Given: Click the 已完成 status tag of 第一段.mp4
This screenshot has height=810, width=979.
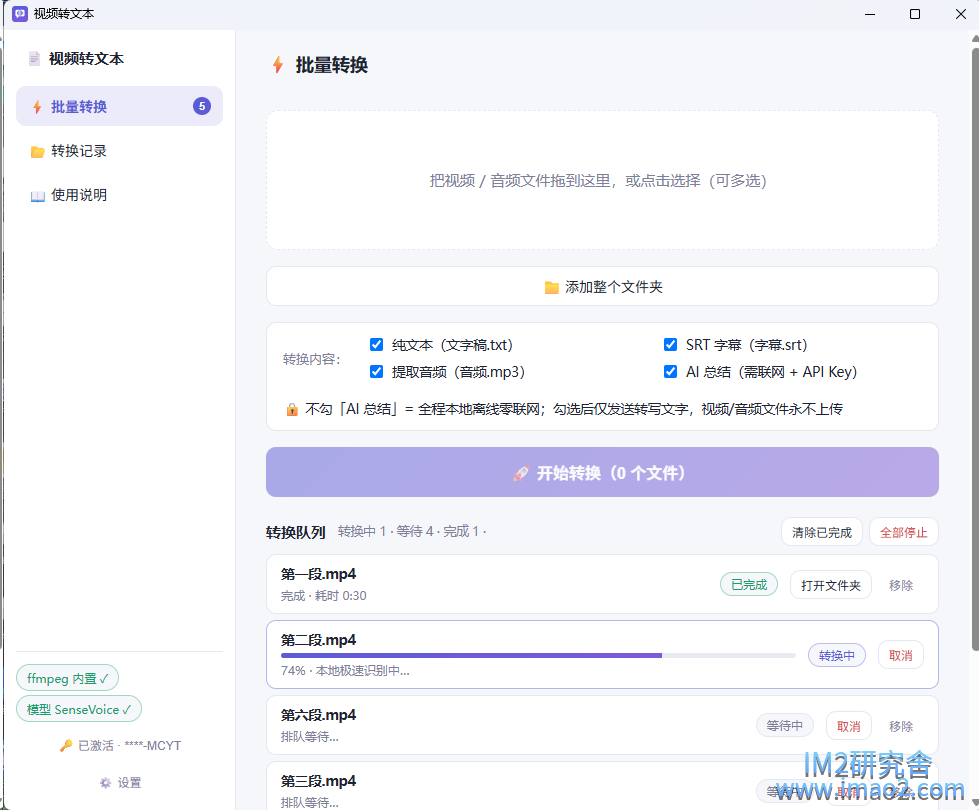Looking at the screenshot, I should coord(749,585).
